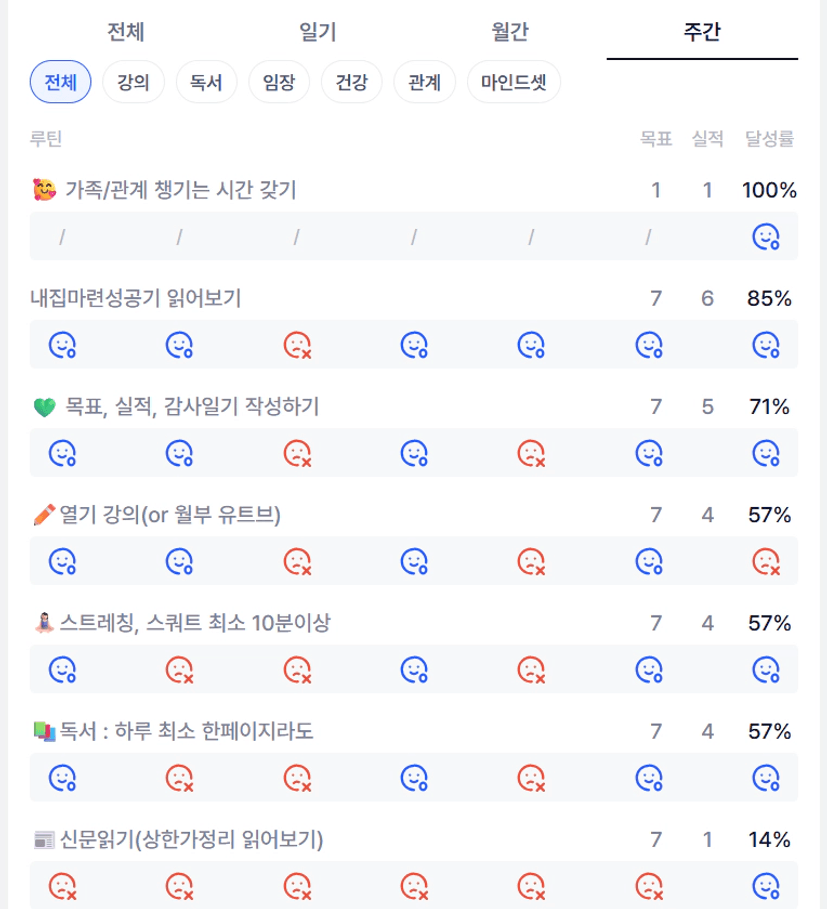This screenshot has width=827, height=909.
Task: Click the green heart emoji beside 목표, 실적, 감사일기
Action: point(44,407)
